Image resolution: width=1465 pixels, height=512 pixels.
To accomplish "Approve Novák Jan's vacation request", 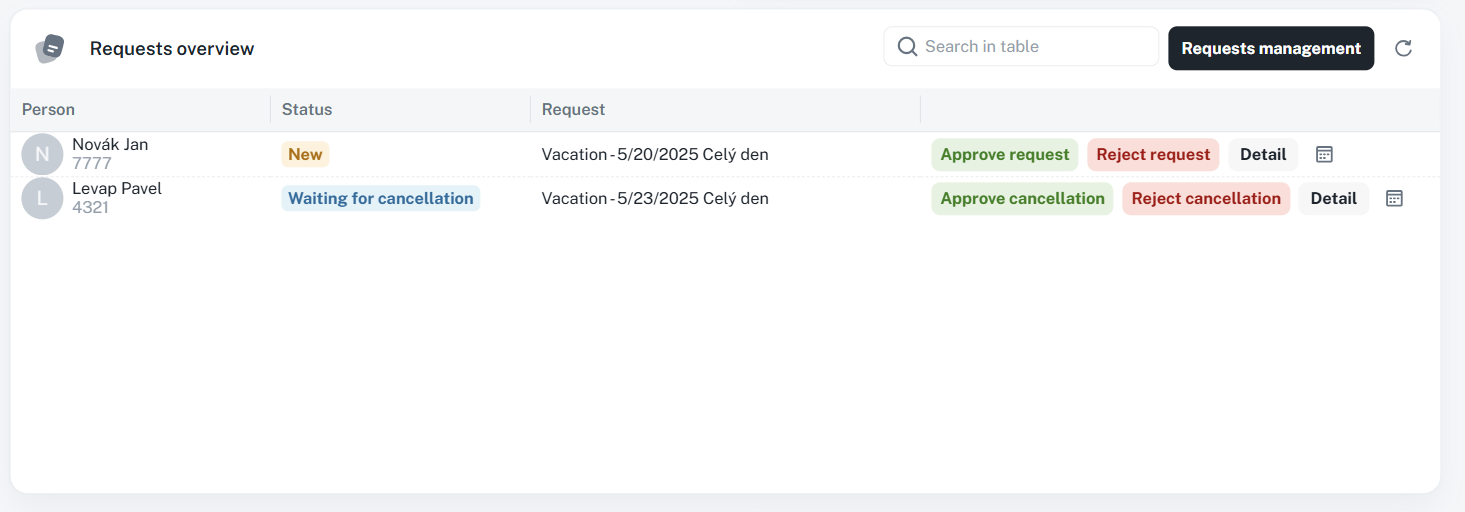I will point(1004,155).
